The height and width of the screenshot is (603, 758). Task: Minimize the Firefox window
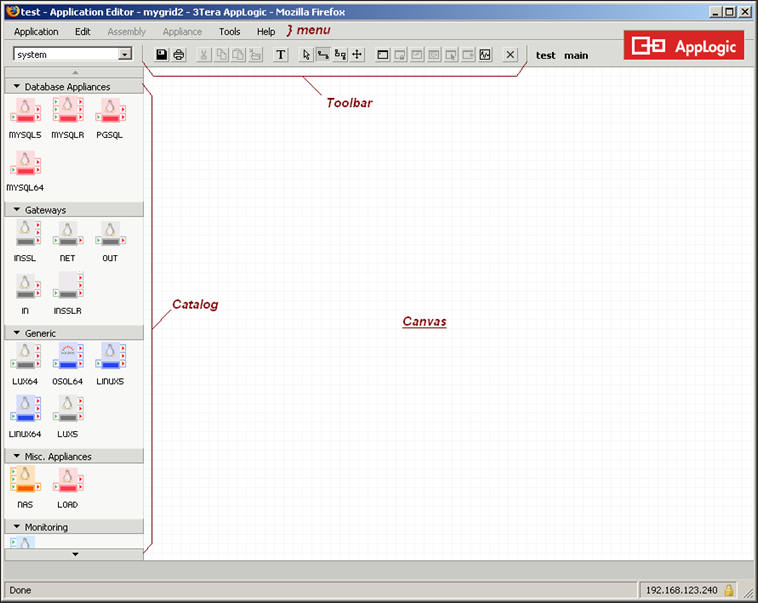[716, 12]
